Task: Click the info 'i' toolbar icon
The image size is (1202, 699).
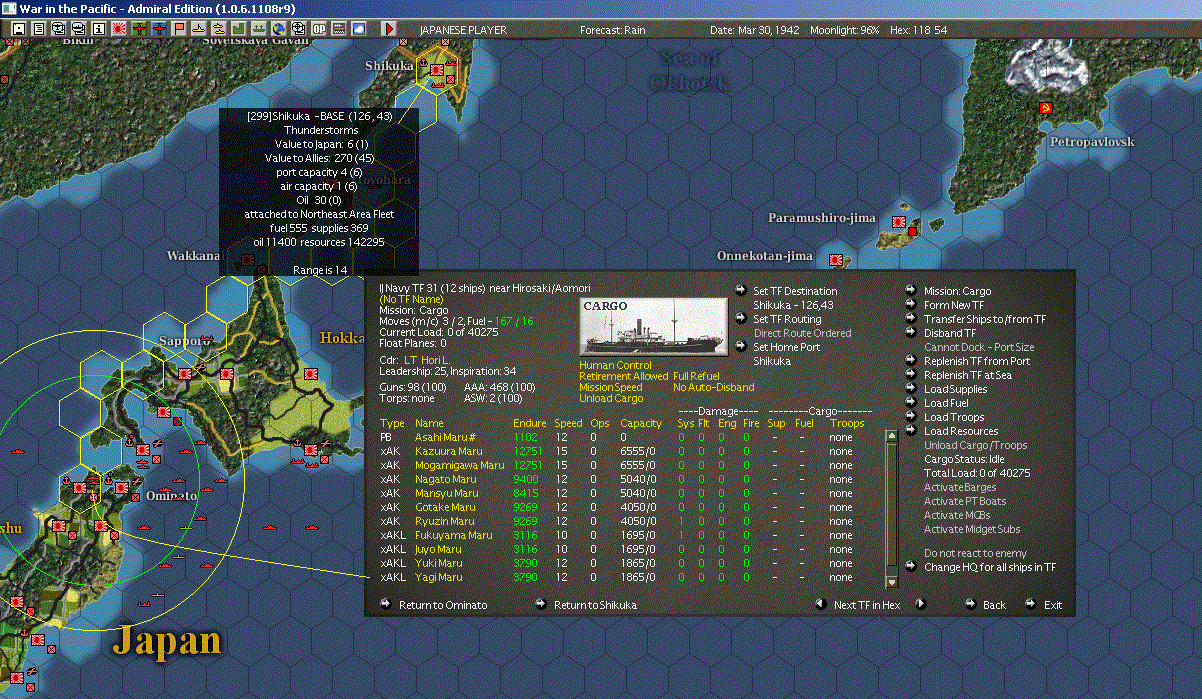Action: pos(98,29)
